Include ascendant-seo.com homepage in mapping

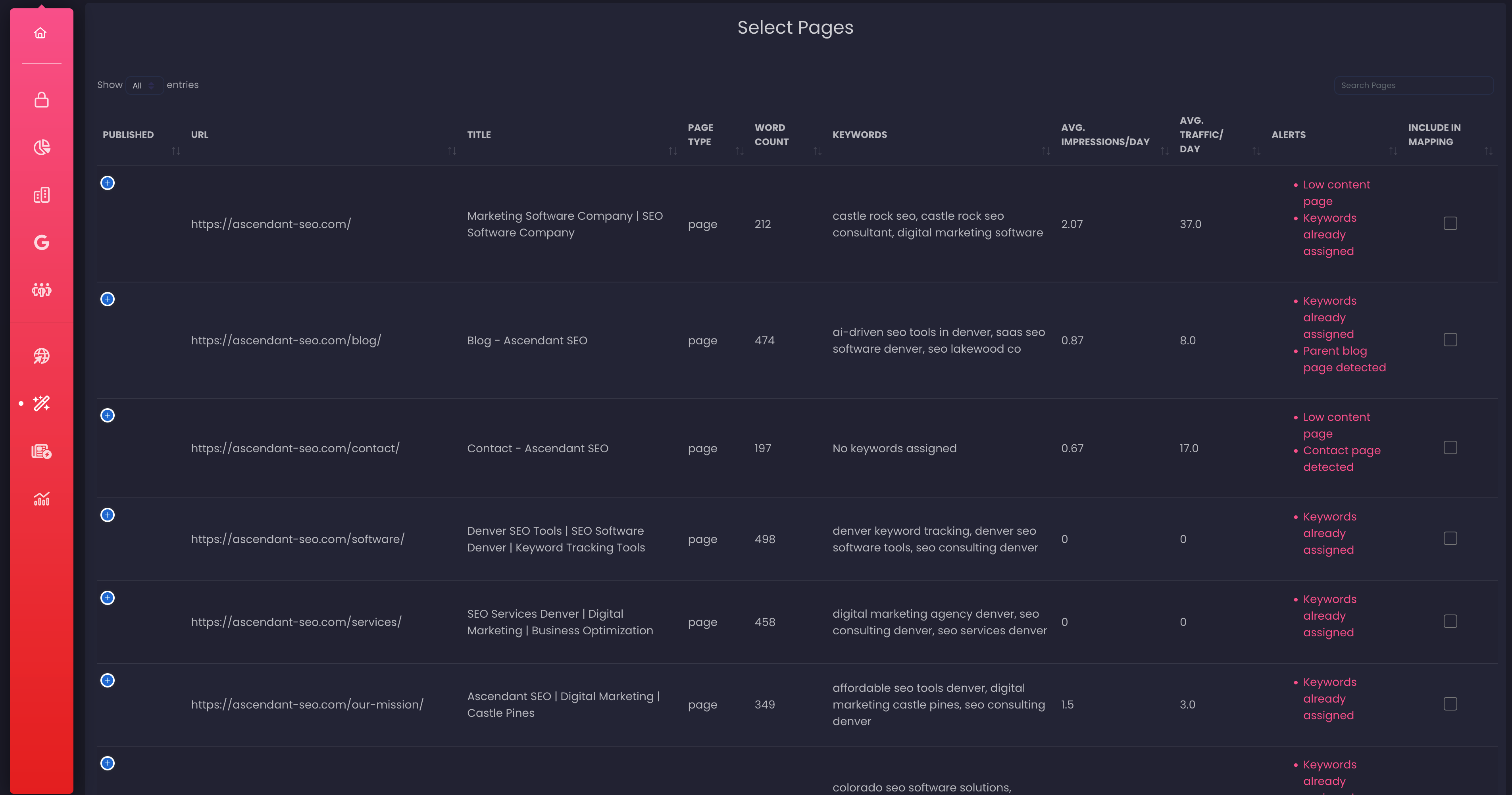point(1450,223)
